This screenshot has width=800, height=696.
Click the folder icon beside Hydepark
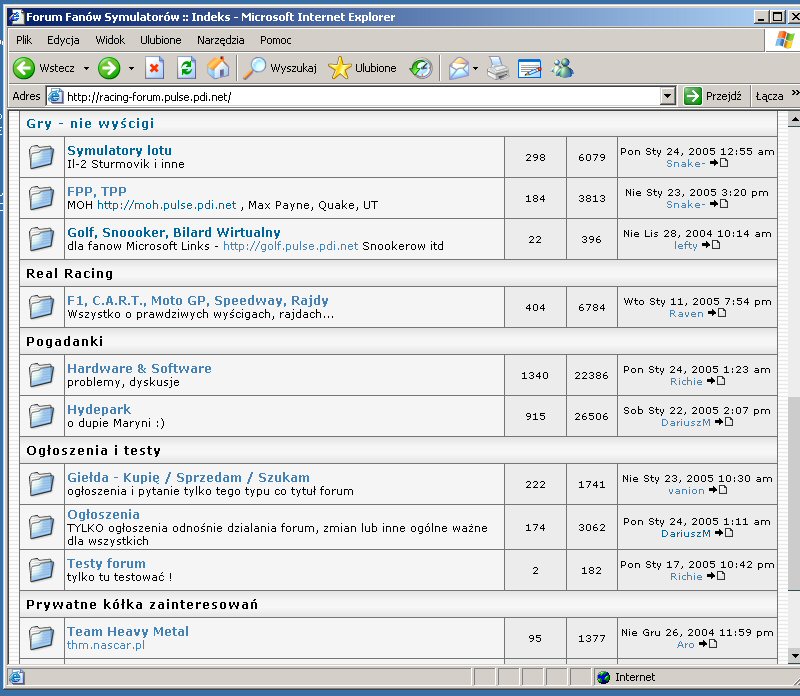point(41,416)
